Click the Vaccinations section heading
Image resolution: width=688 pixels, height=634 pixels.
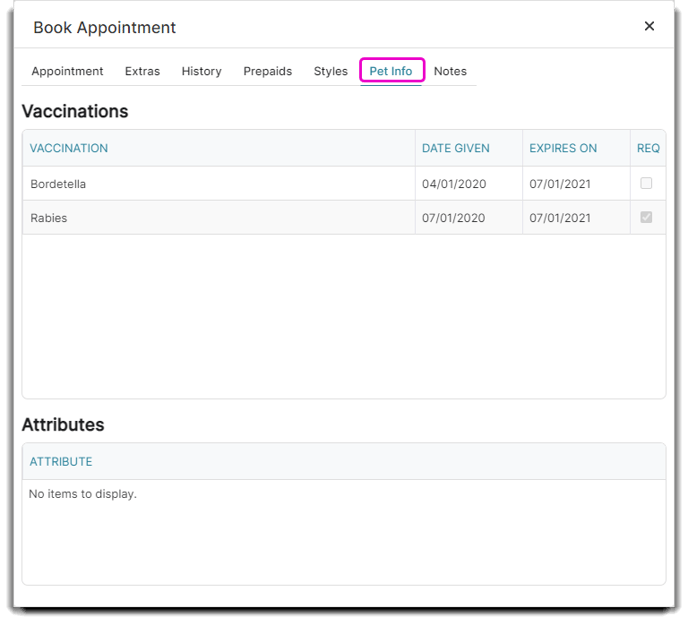[75, 111]
